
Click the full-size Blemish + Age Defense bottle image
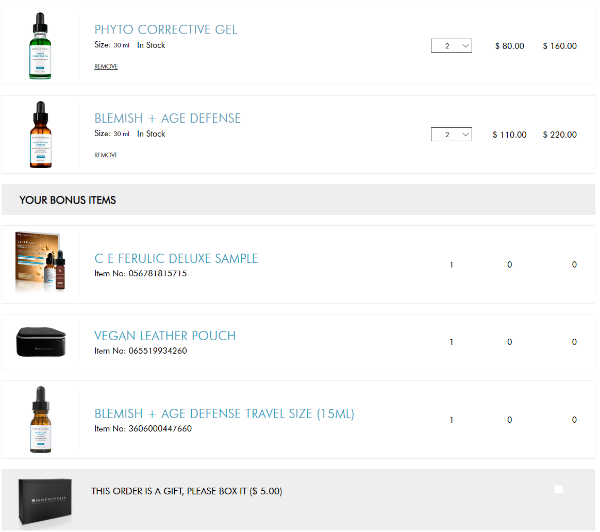click(x=40, y=134)
